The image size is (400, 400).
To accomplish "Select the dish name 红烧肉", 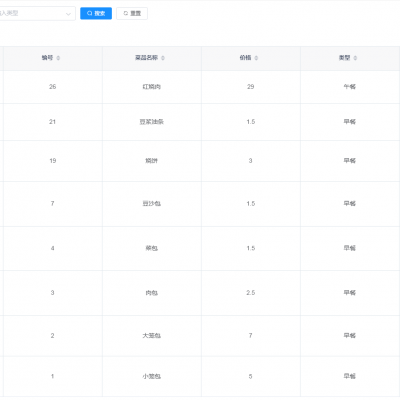I will [152, 87].
